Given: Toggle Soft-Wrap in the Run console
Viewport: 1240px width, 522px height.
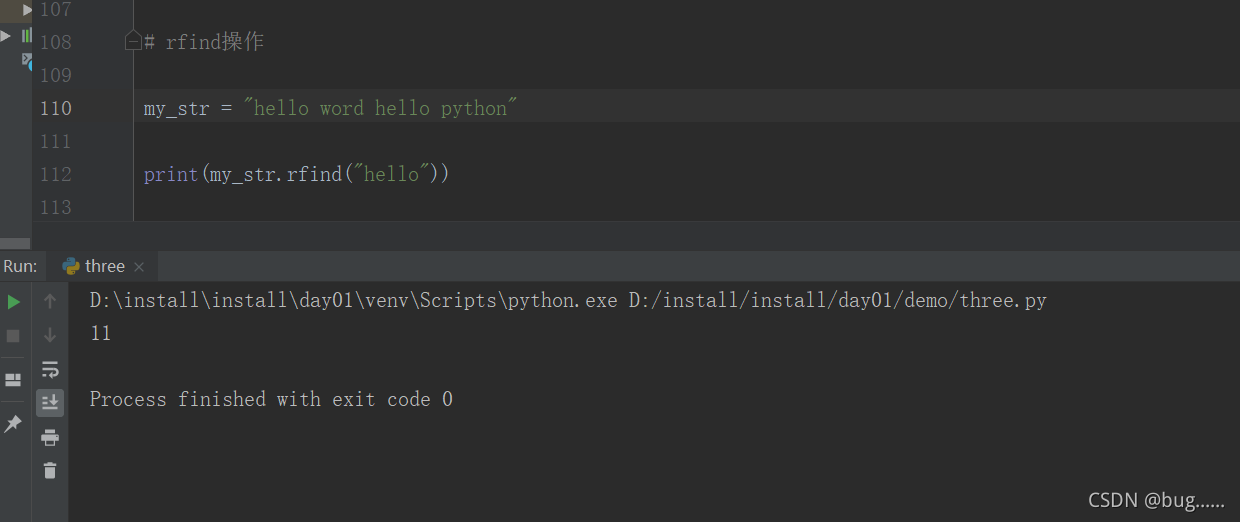Looking at the screenshot, I should [50, 369].
